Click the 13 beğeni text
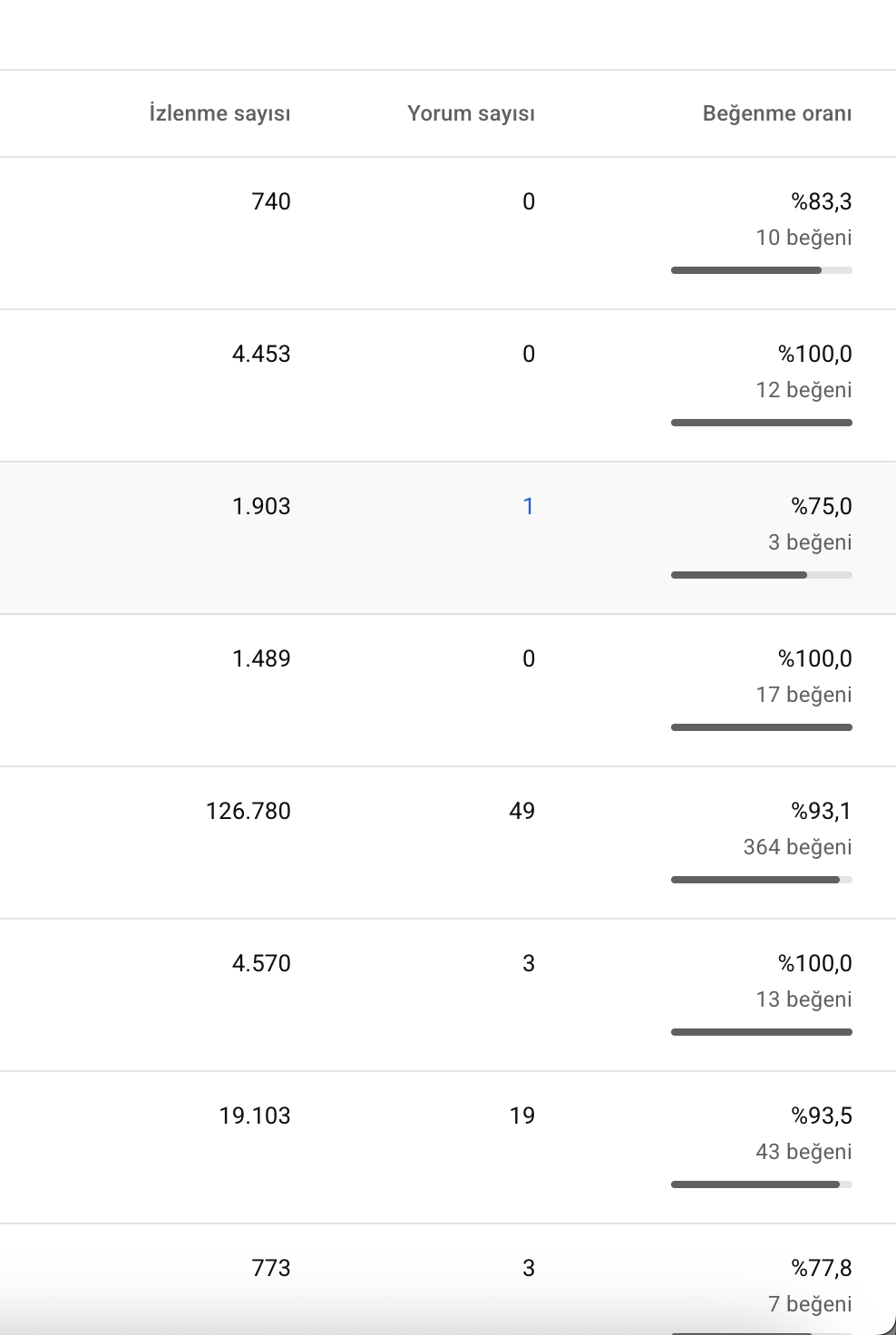896x1335 pixels. pyautogui.click(x=804, y=999)
